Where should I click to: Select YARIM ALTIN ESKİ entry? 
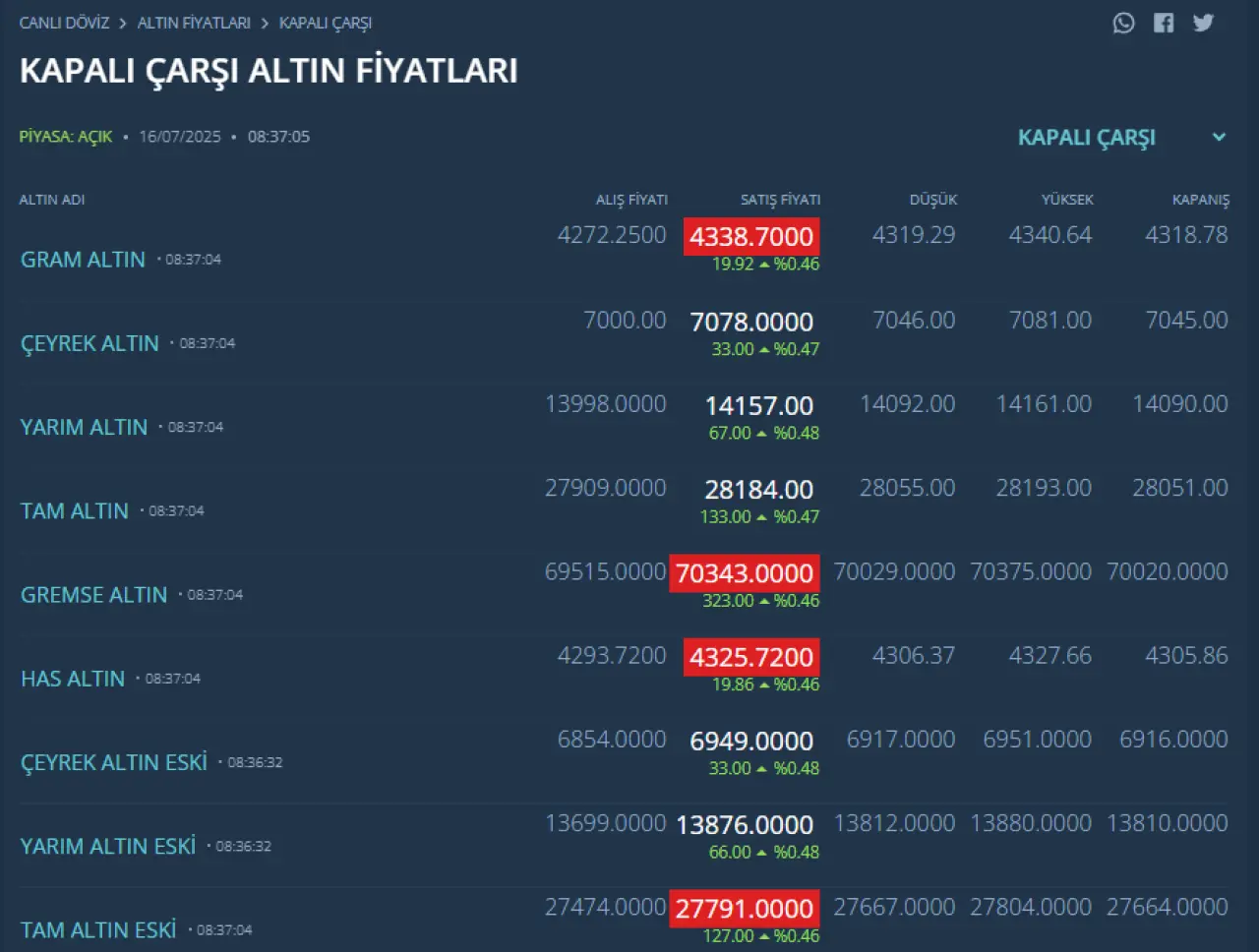coord(108,846)
